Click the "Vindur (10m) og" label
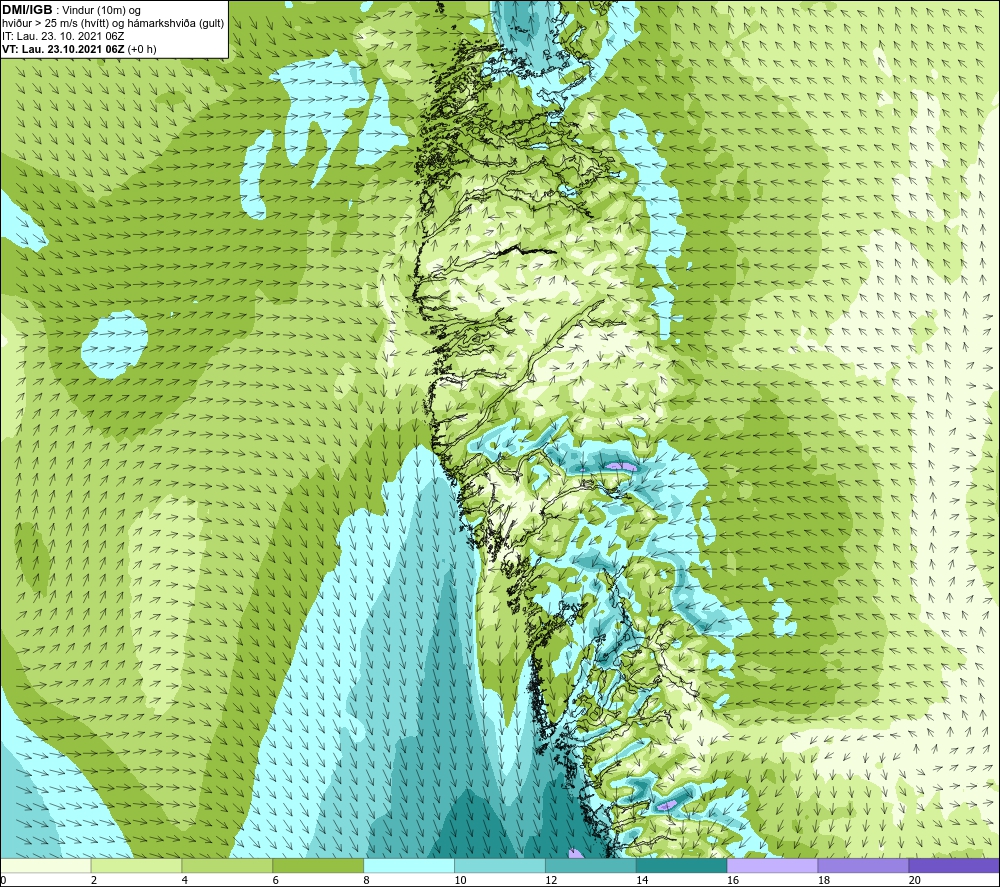This screenshot has height=887, width=1000. point(101,10)
